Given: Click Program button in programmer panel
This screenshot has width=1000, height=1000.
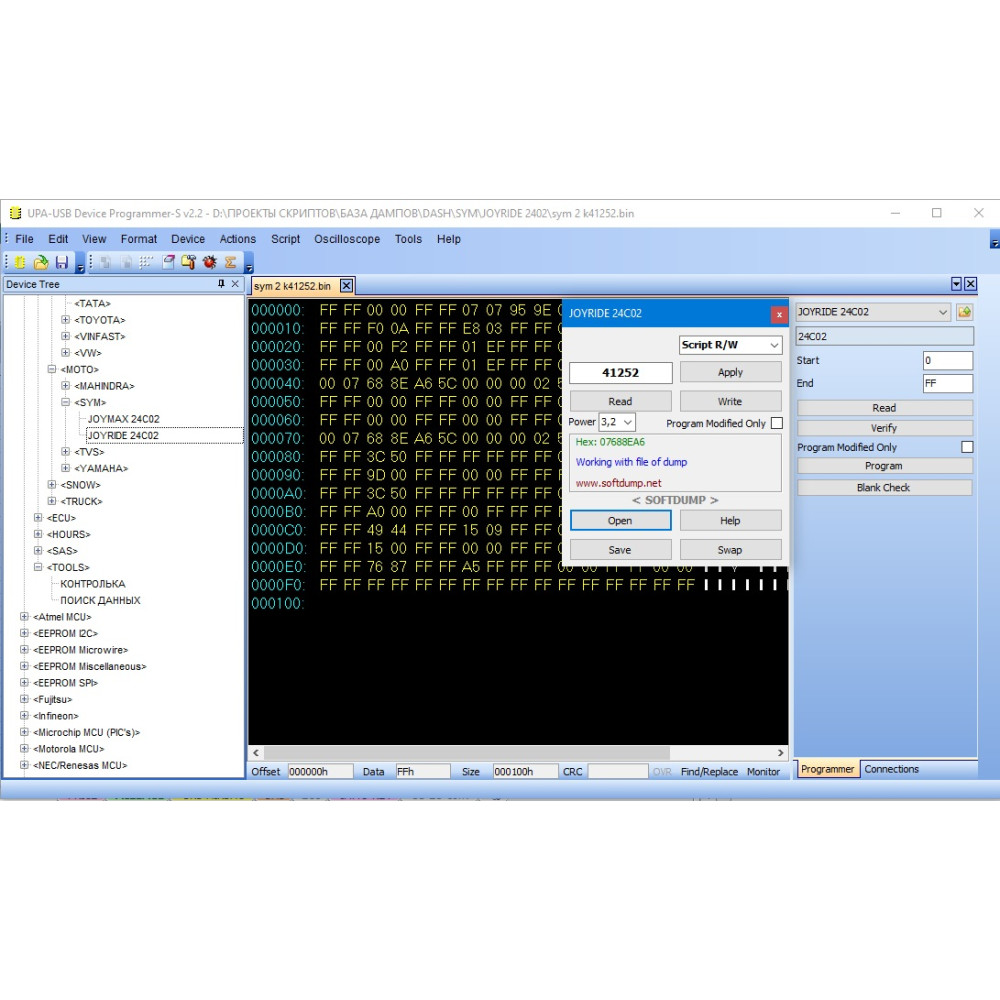Looking at the screenshot, I should tap(884, 466).
